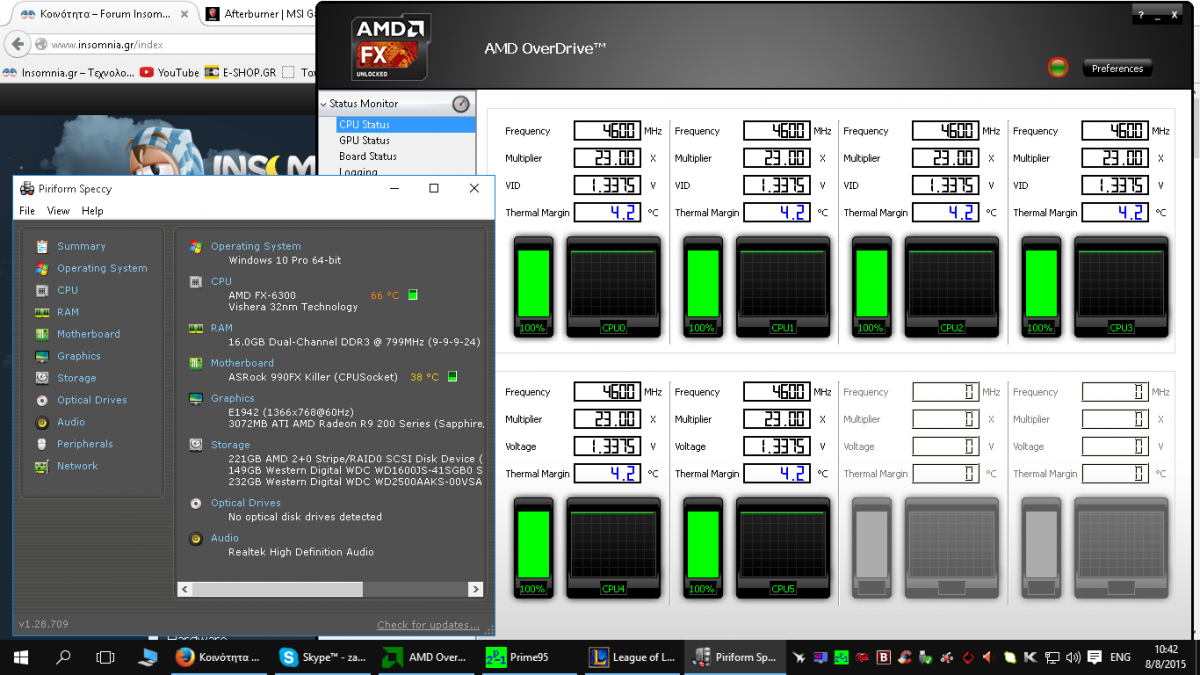Click the CPU3 usage history graph
This screenshot has height=675, width=1200.
[x=1121, y=285]
